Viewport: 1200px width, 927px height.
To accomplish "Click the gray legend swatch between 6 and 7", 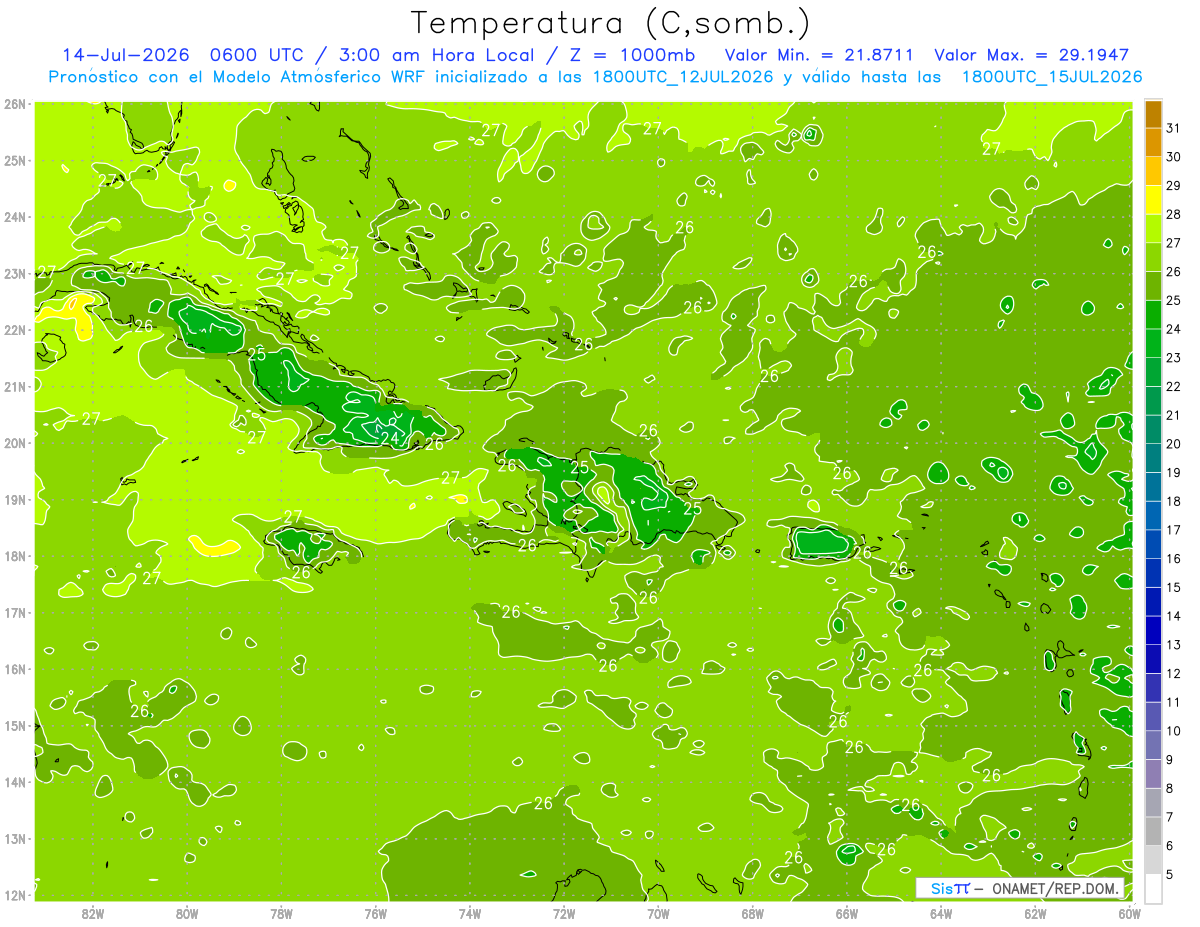I will coord(1153,831).
